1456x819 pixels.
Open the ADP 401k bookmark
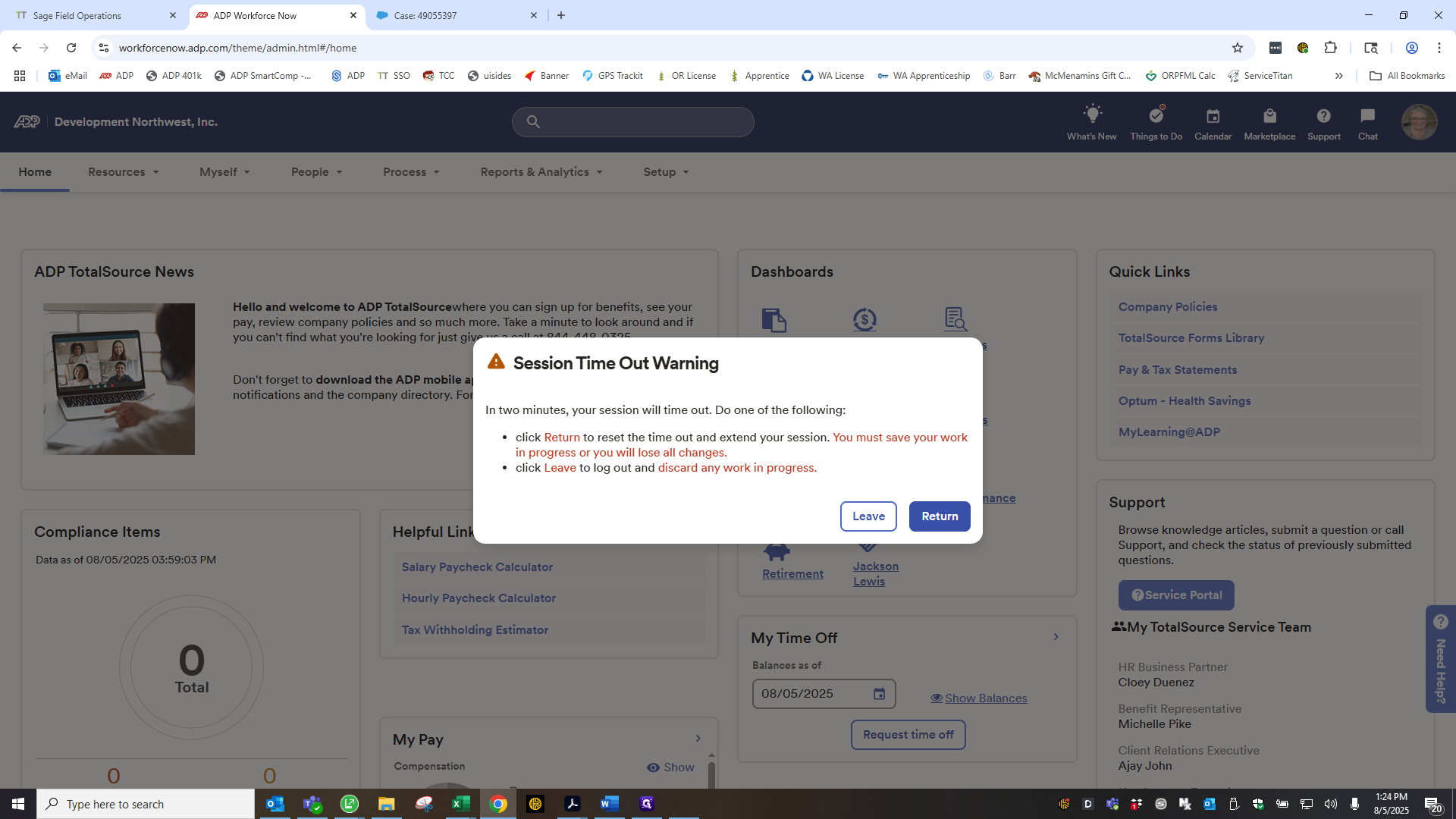coord(174,76)
